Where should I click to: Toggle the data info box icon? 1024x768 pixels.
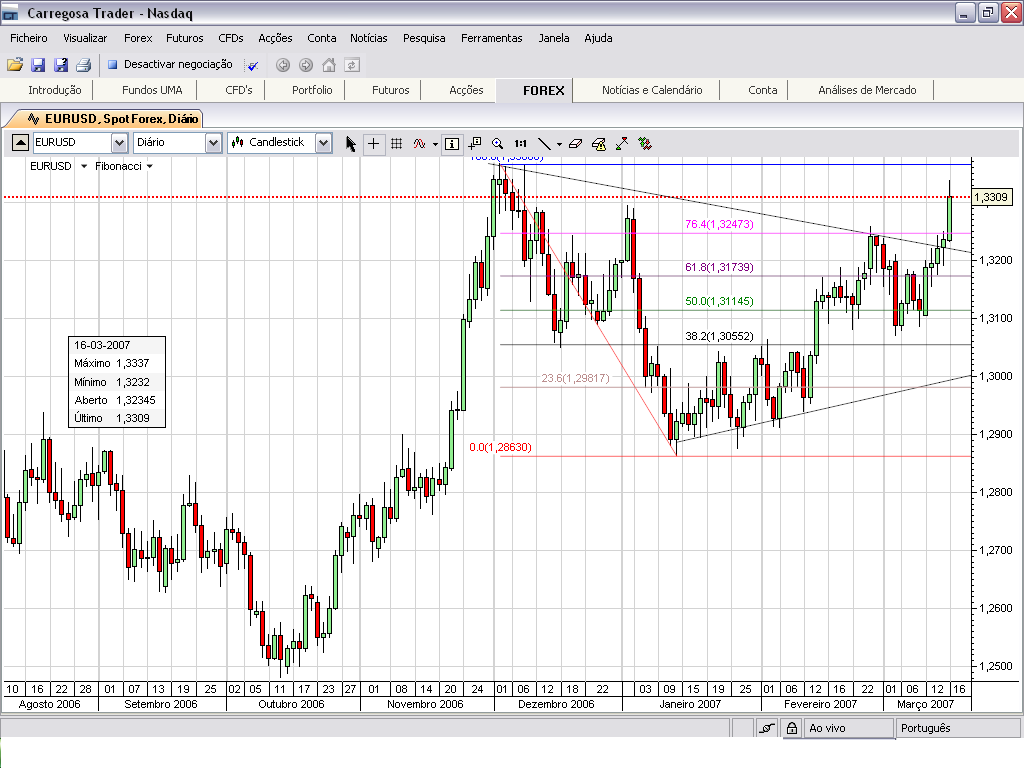pyautogui.click(x=452, y=144)
